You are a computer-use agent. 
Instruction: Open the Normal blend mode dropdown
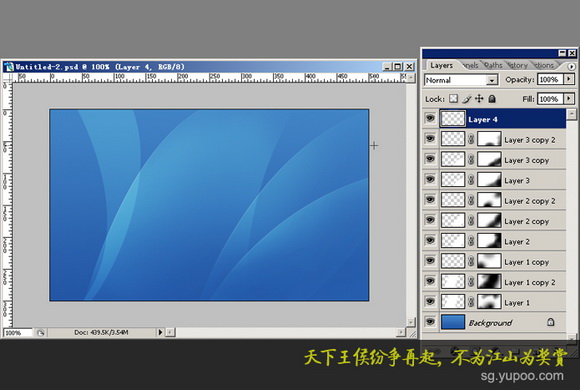pos(461,80)
